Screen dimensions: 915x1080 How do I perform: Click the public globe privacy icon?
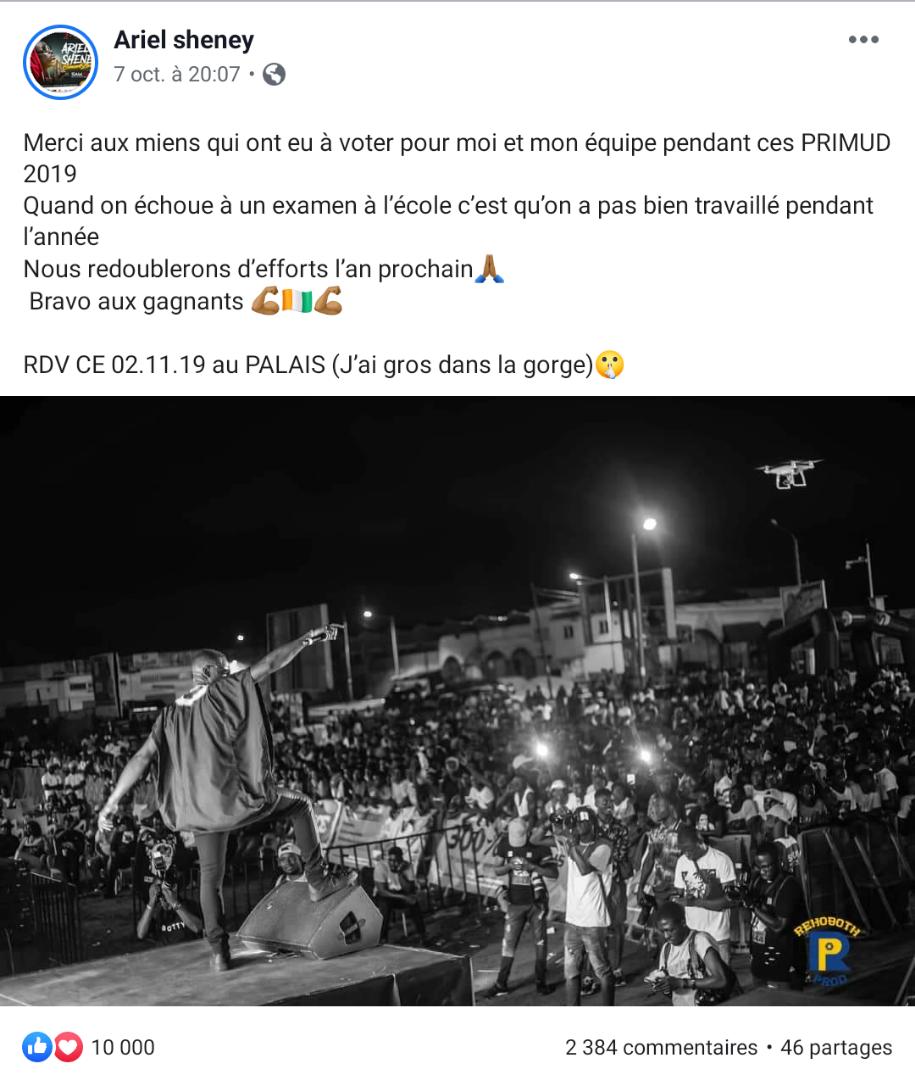pos(274,74)
